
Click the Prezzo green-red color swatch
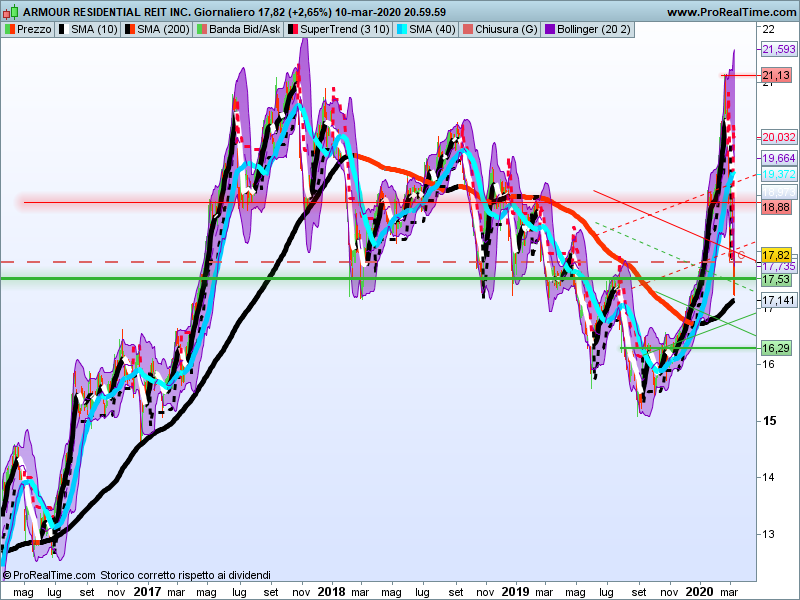click(x=10, y=30)
